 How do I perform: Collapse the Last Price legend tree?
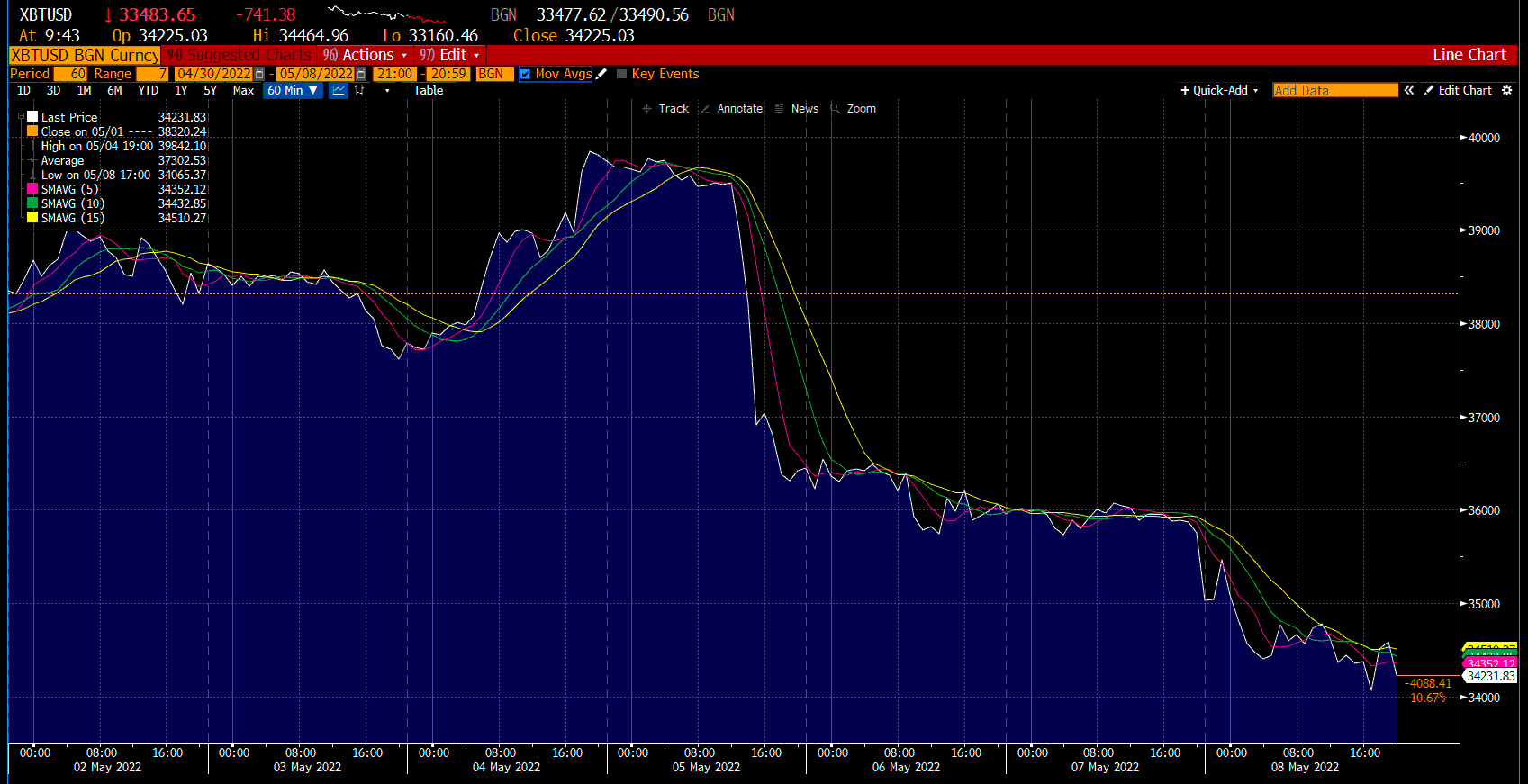tap(21, 117)
